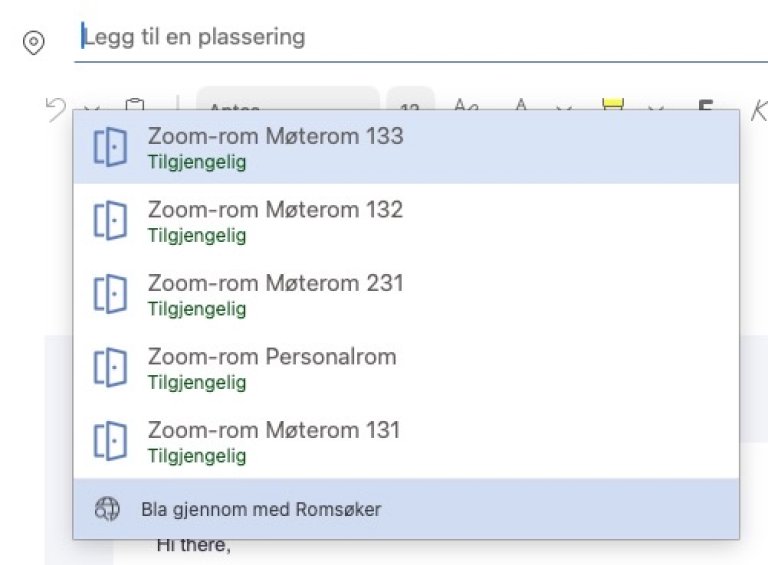The image size is (768, 565).
Task: Toggle bold formatting (F)
Action: 705,105
